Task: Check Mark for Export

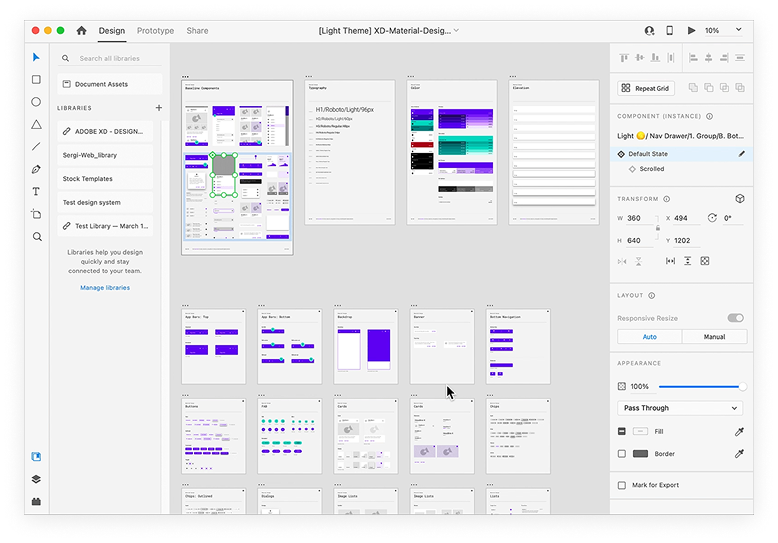Action: point(622,485)
